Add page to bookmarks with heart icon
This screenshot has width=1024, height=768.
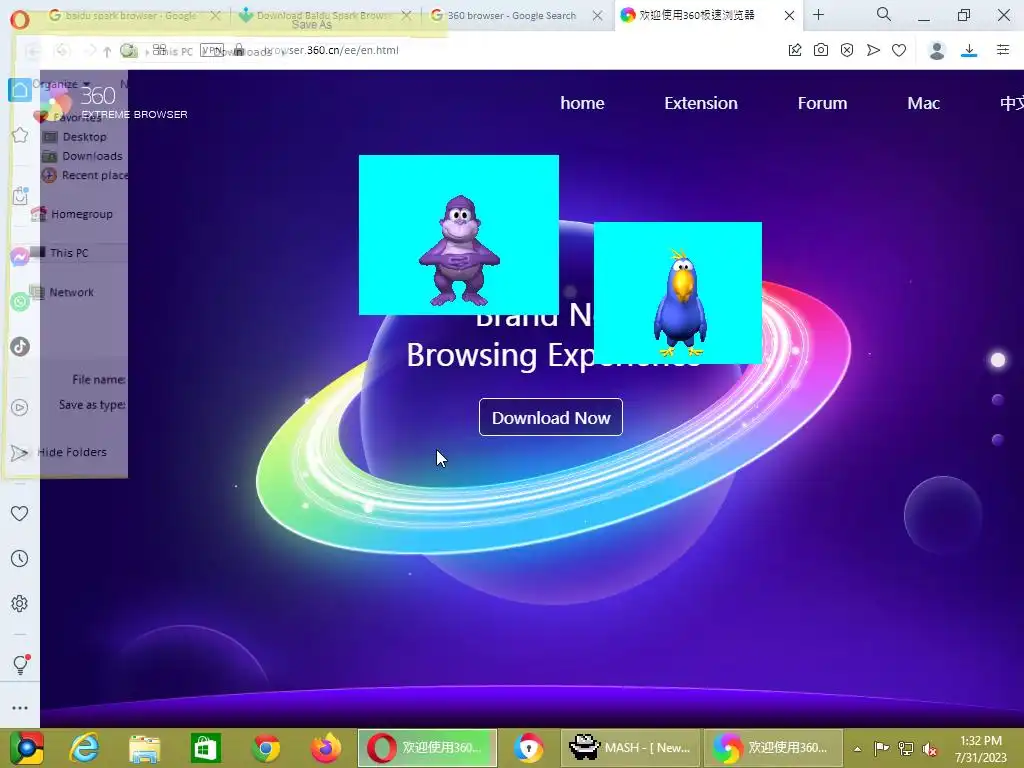899,50
